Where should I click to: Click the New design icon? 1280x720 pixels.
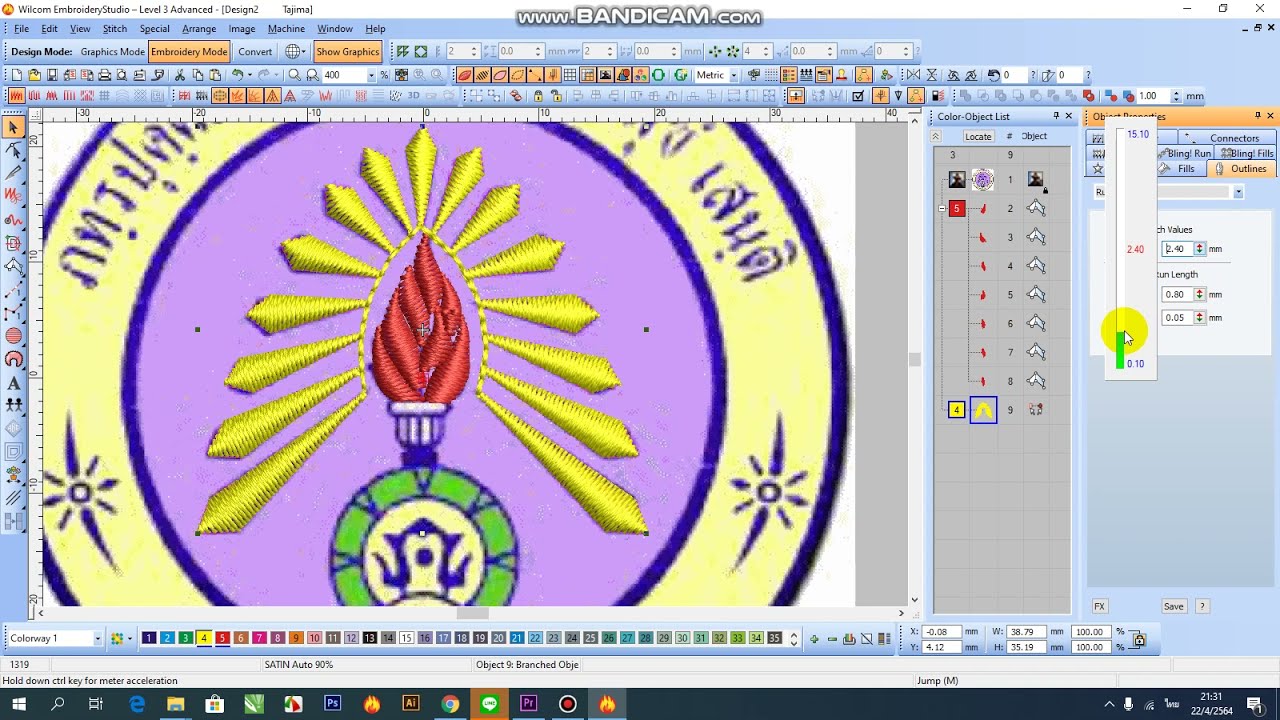coord(16,75)
